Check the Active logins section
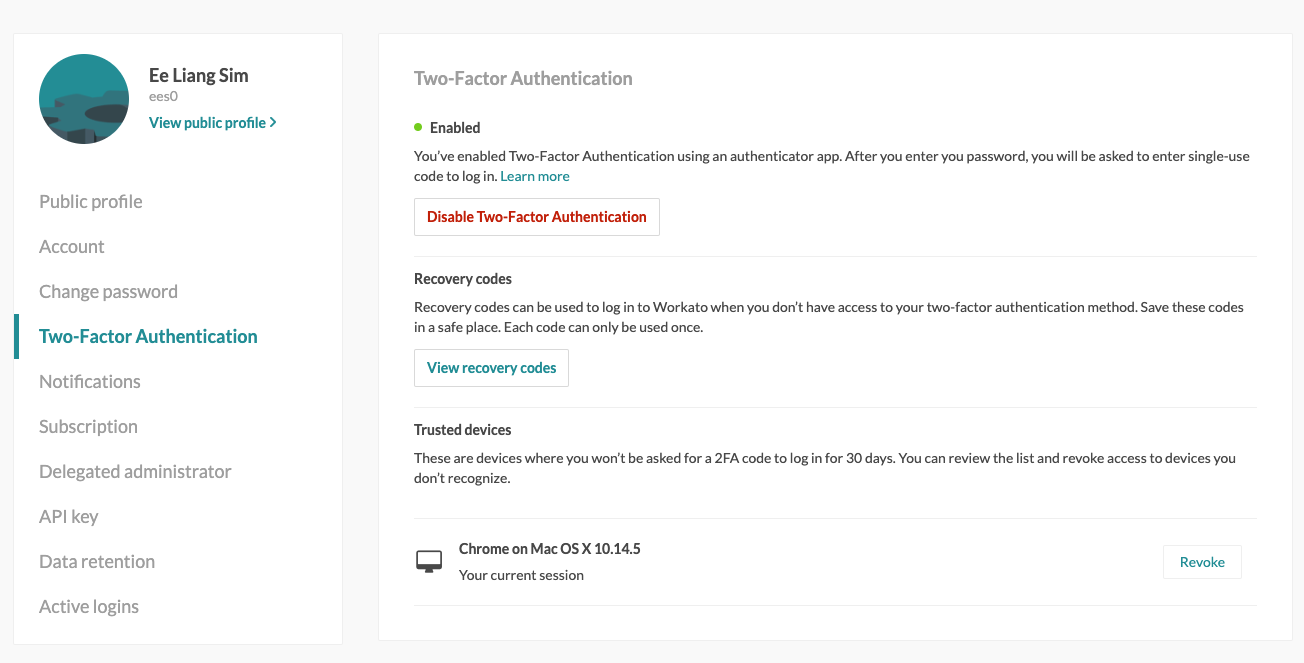Screen dimensions: 1304x663 click(89, 606)
